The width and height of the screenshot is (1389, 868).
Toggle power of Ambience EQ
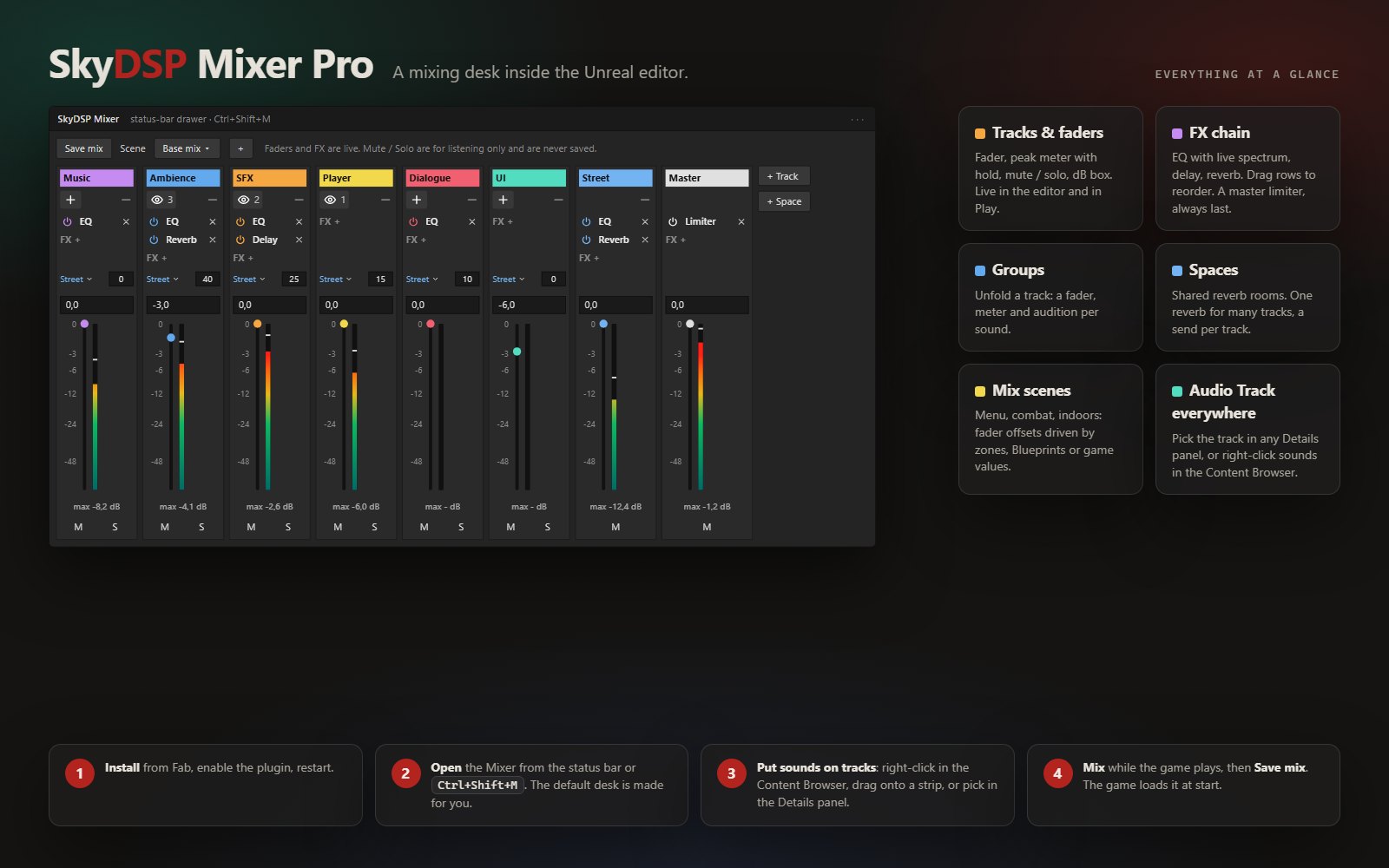pyautogui.click(x=154, y=222)
